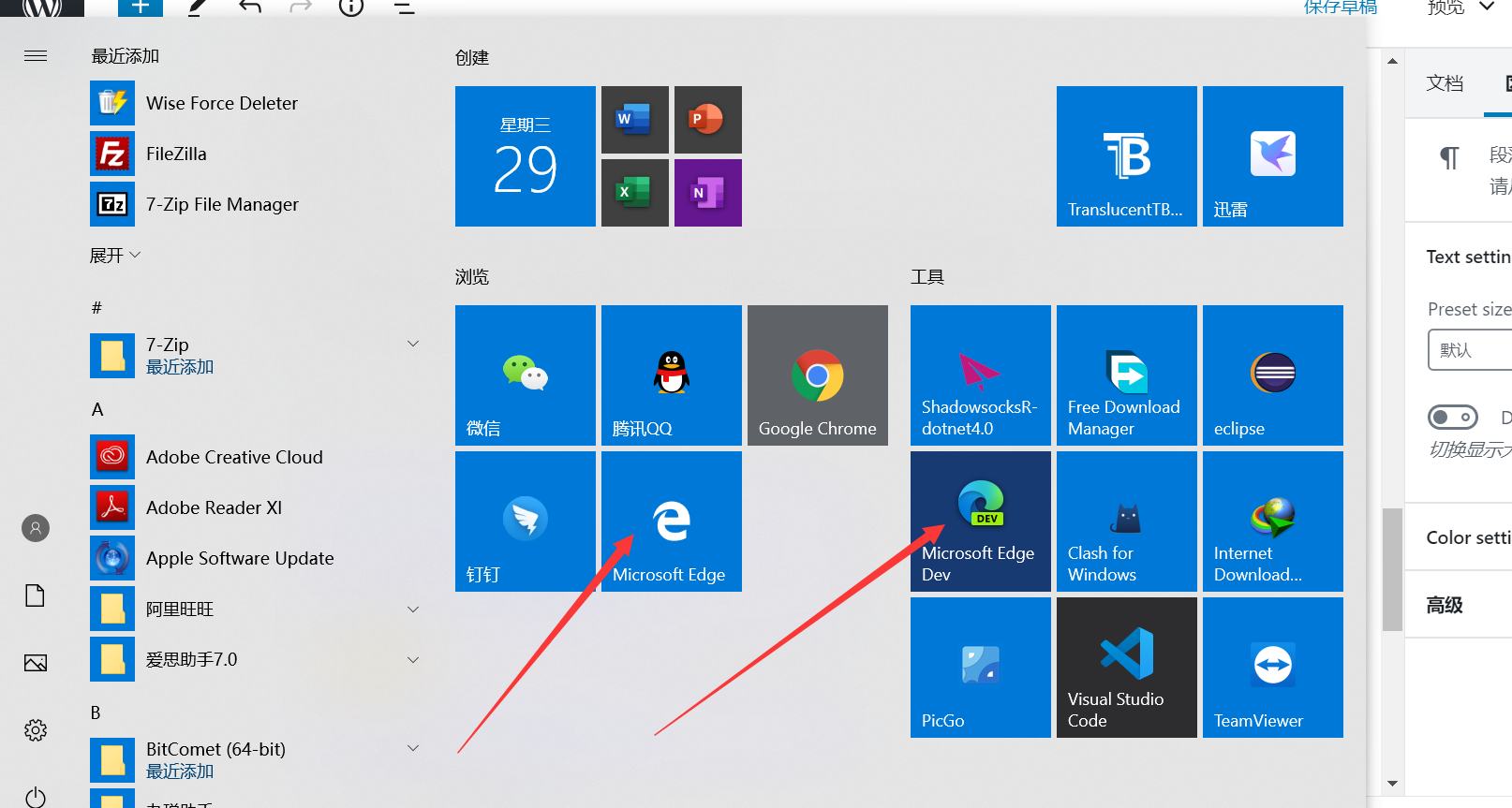Click the 预览 preview button

pyautogui.click(x=1445, y=7)
